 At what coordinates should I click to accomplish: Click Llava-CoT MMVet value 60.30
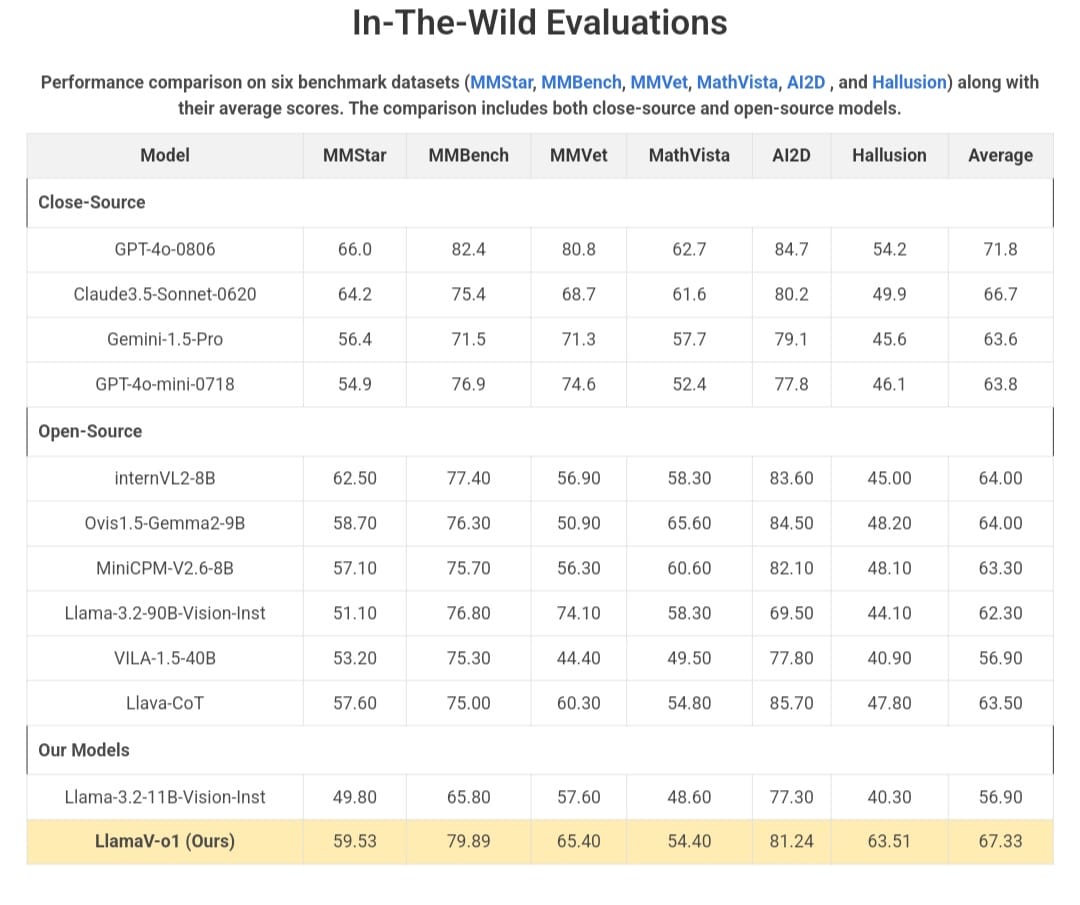(x=579, y=703)
